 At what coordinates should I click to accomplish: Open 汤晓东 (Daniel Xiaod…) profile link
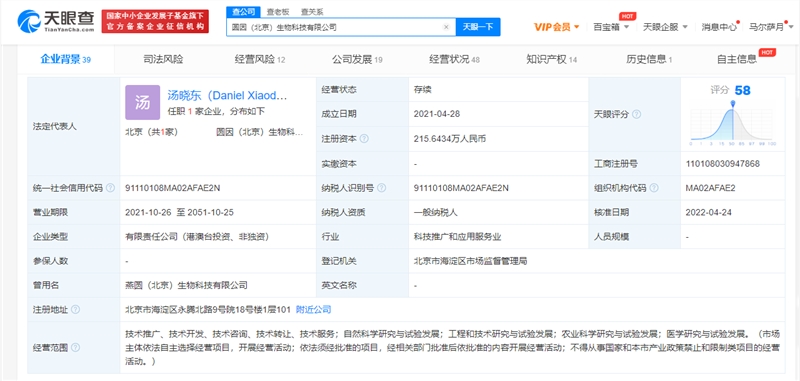point(227,95)
